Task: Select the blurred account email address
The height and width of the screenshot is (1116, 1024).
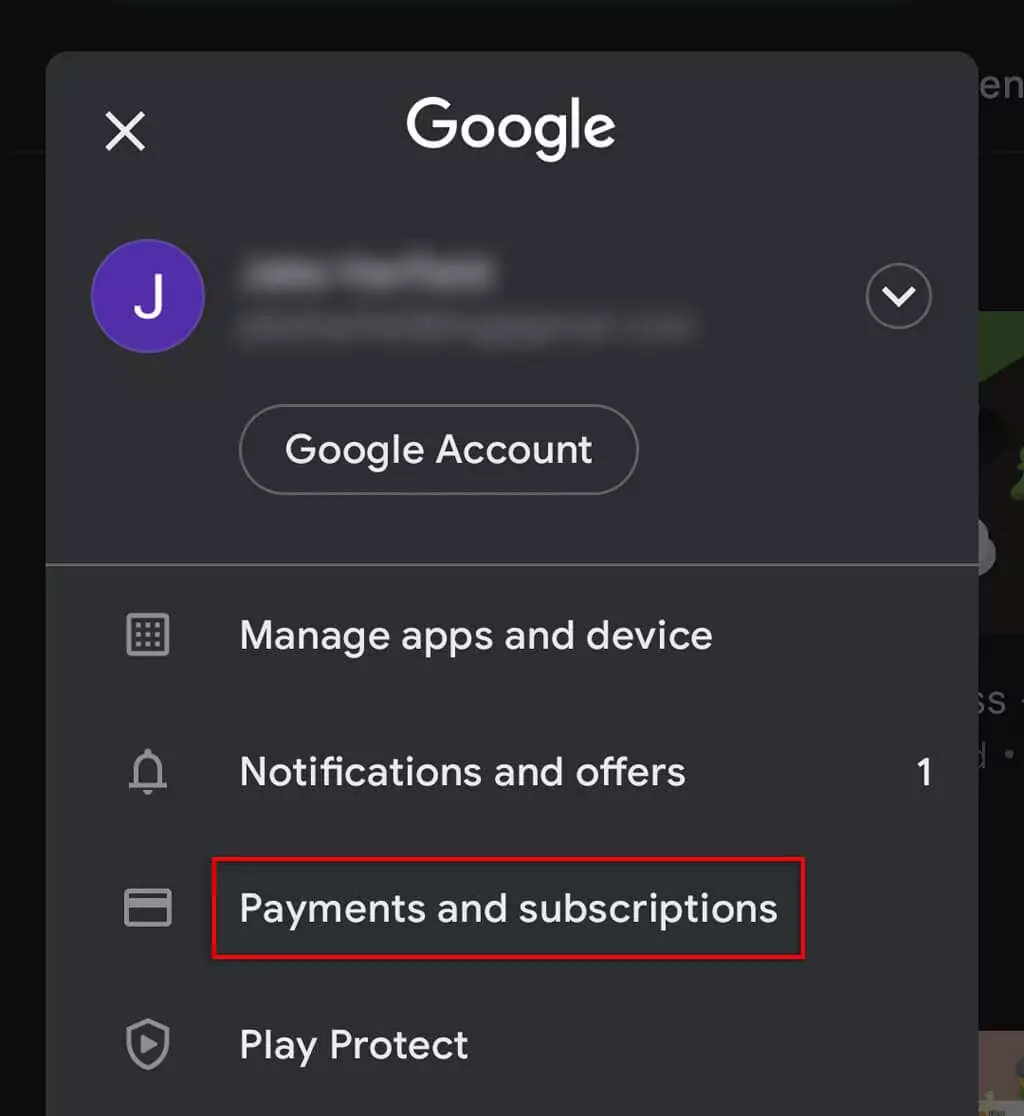Action: click(x=468, y=327)
